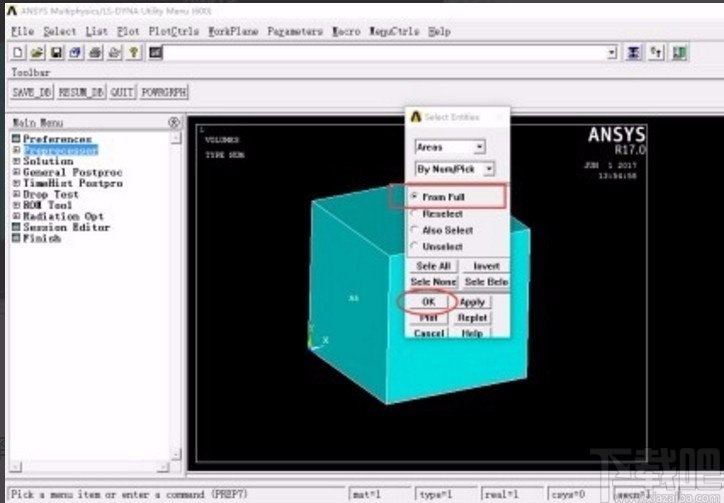
Task: Select the From Full radio button
Action: (414, 196)
